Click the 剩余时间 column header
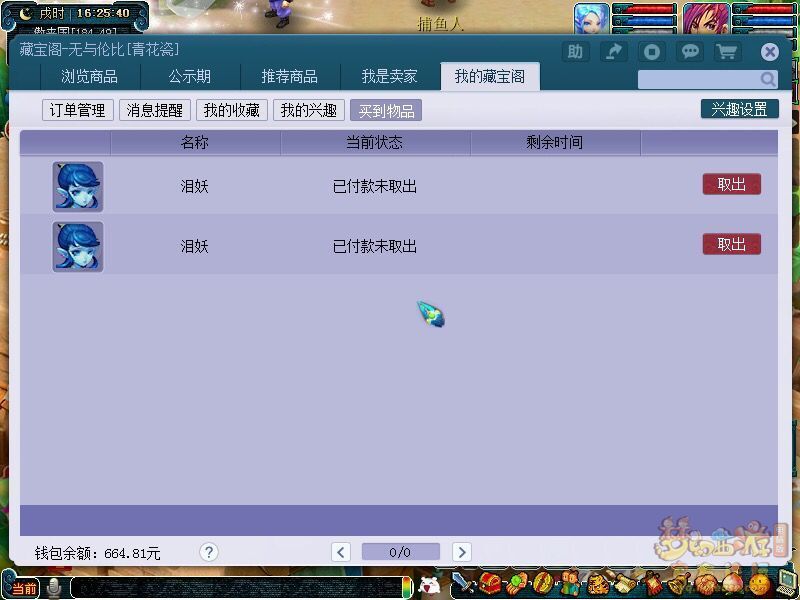This screenshot has width=800, height=600. pos(555,142)
